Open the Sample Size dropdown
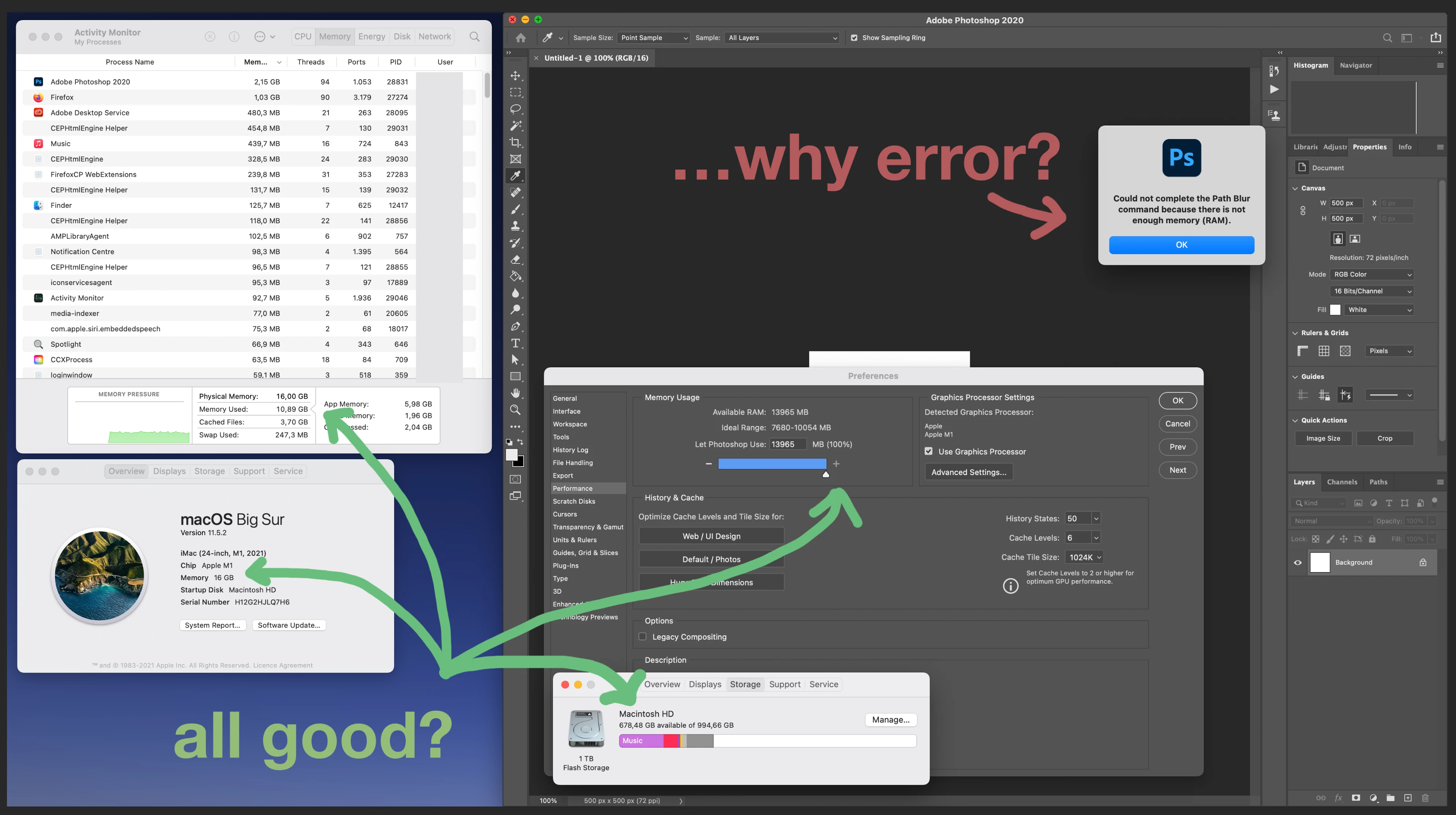Image resolution: width=1456 pixels, height=815 pixels. pyautogui.click(x=653, y=38)
